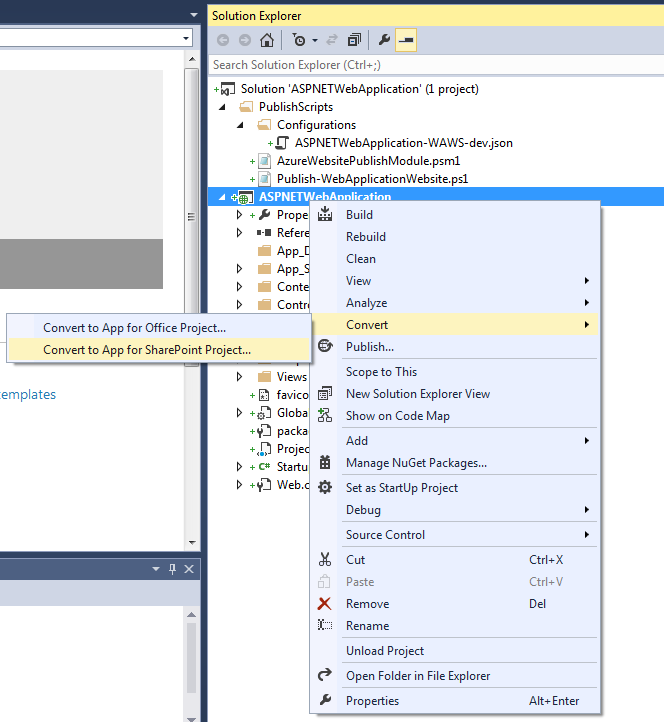Click the pin icon on bottom panel

(173, 569)
